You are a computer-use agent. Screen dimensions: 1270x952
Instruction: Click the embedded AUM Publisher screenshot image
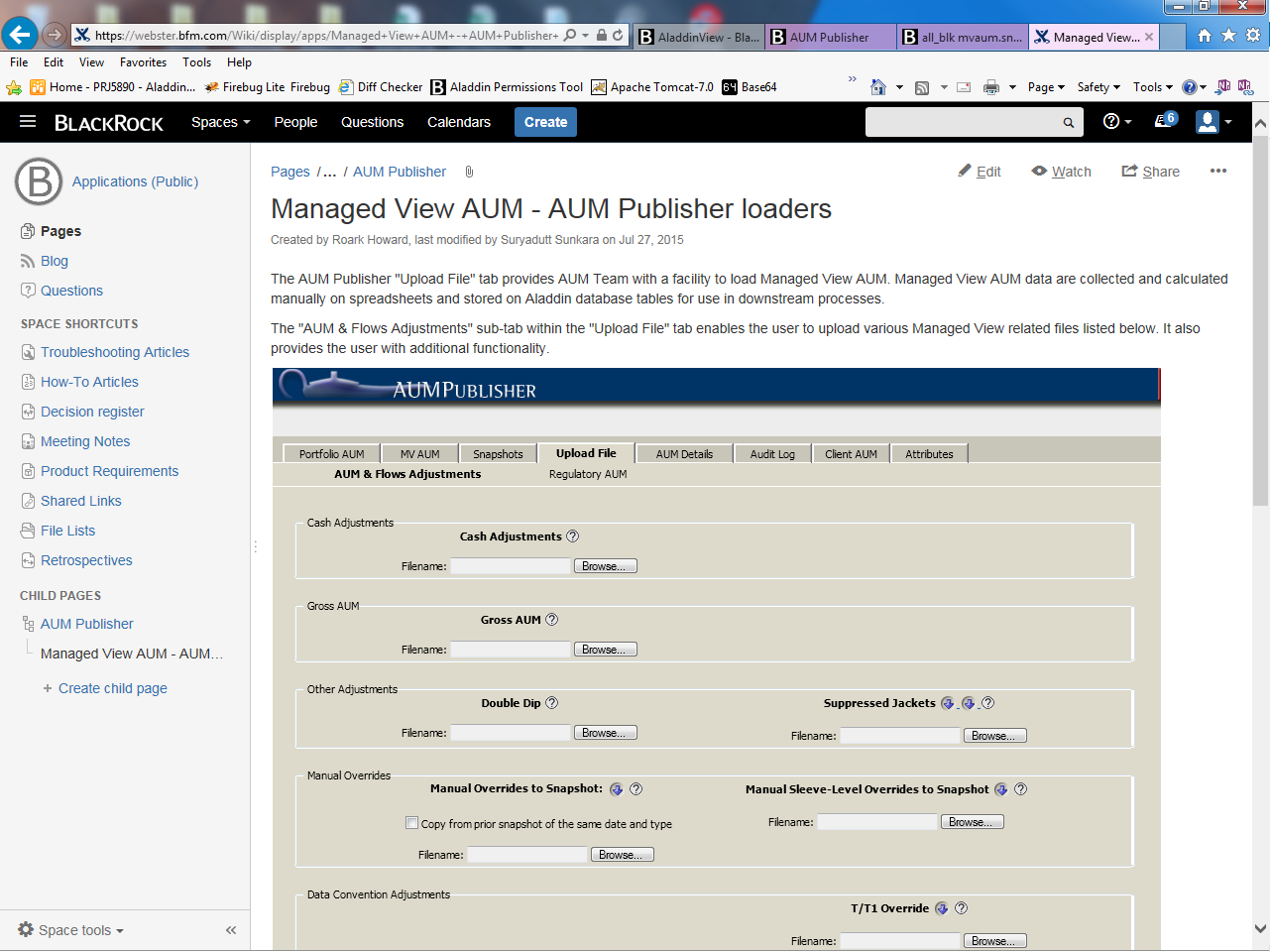point(716,659)
